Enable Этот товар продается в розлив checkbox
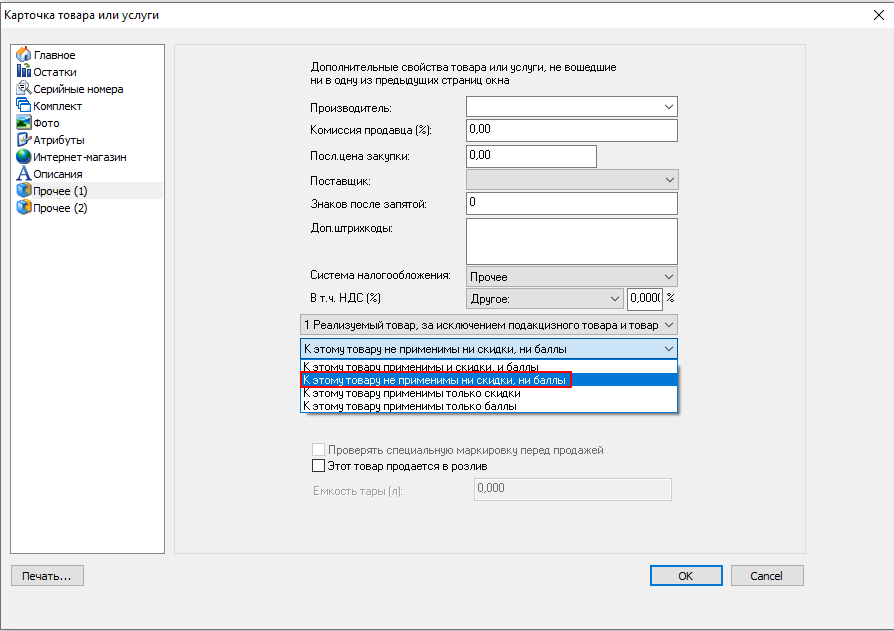 click(318, 466)
